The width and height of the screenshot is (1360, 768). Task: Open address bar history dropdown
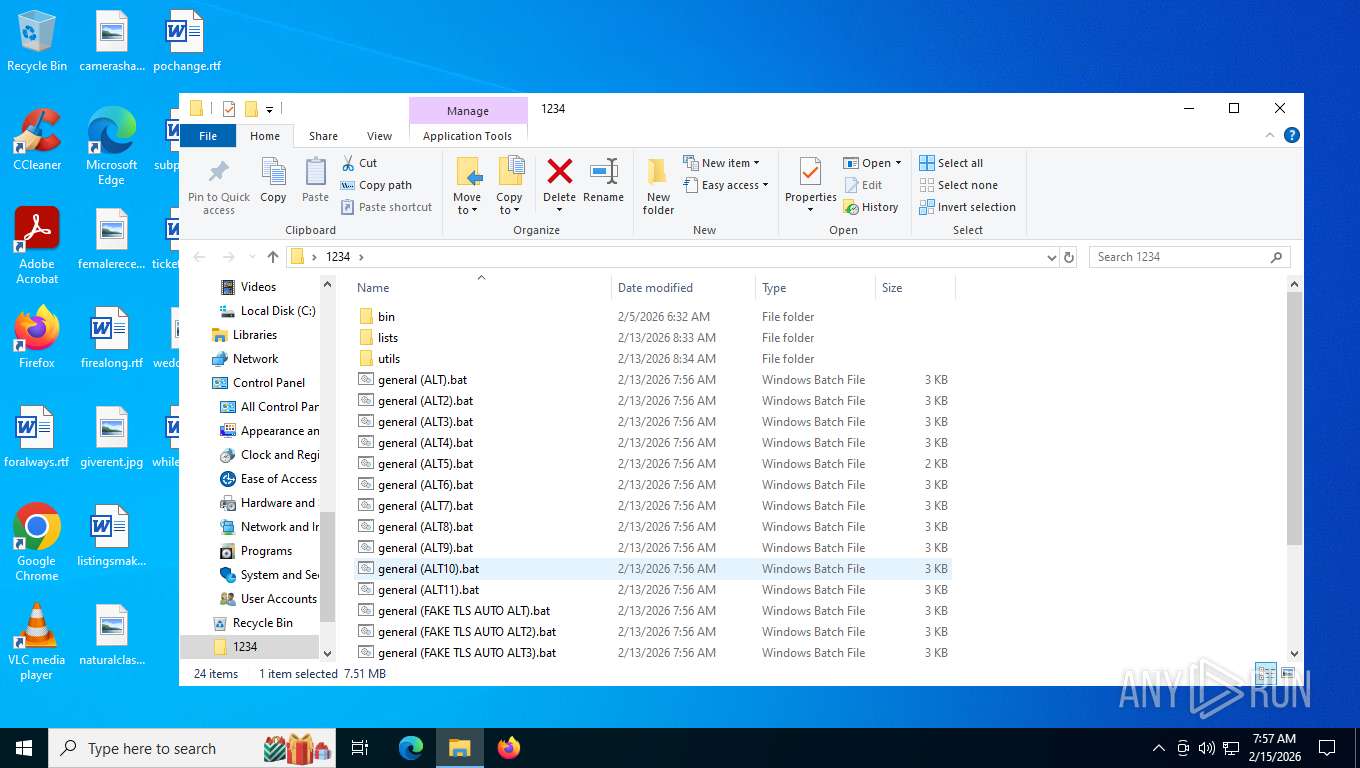point(1051,257)
